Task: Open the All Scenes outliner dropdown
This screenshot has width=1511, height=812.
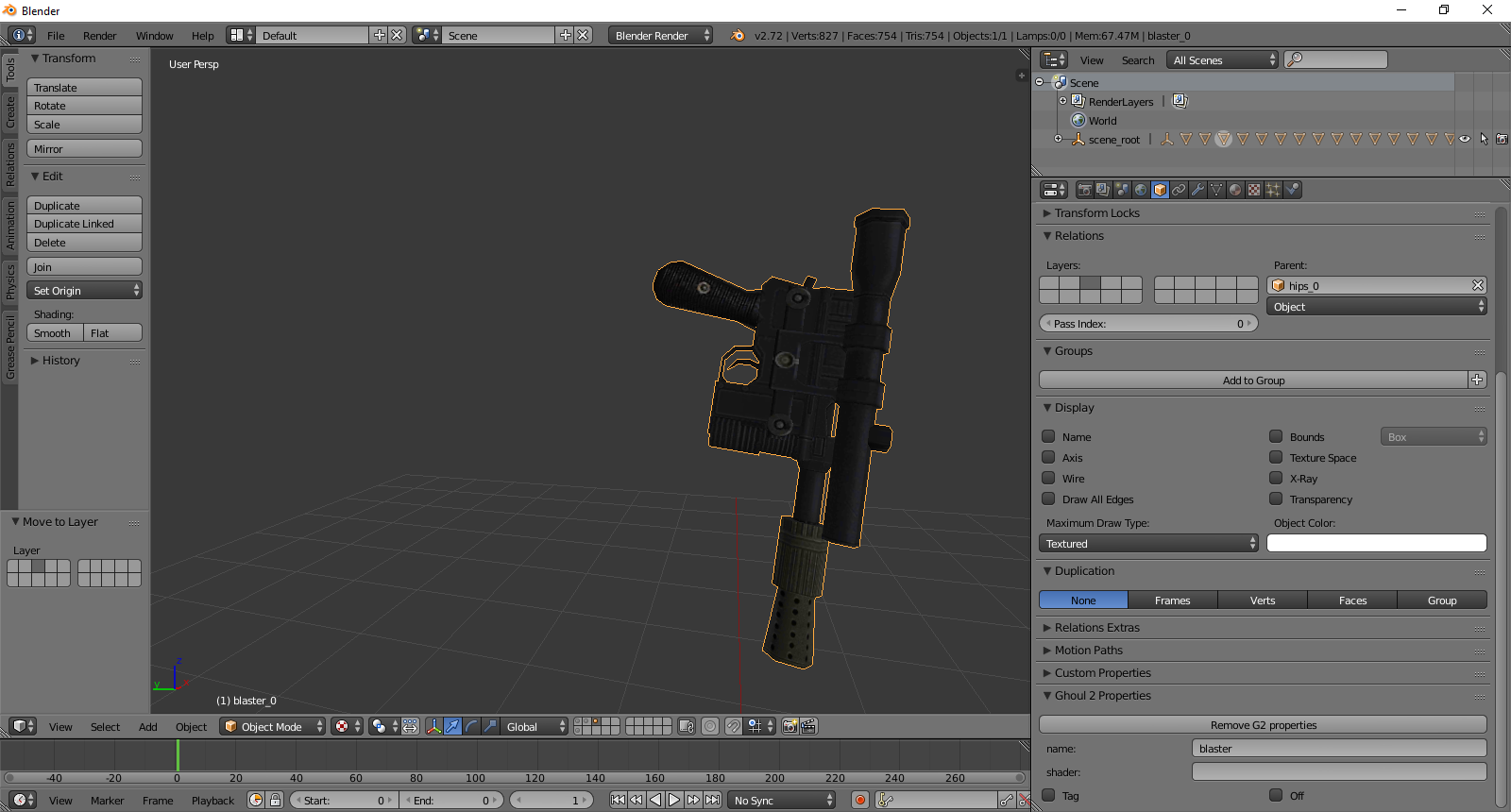Action: [1222, 59]
